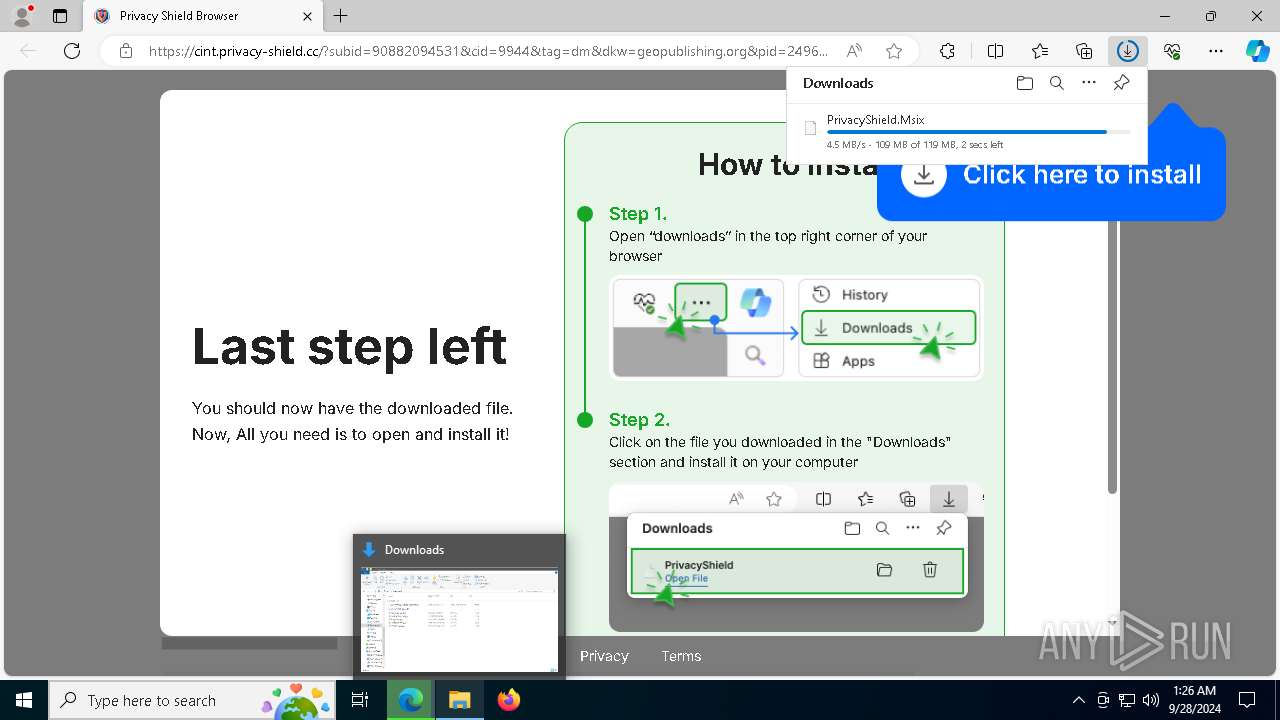Switch to Microsoft Edge on the taskbar

pyautogui.click(x=410, y=700)
